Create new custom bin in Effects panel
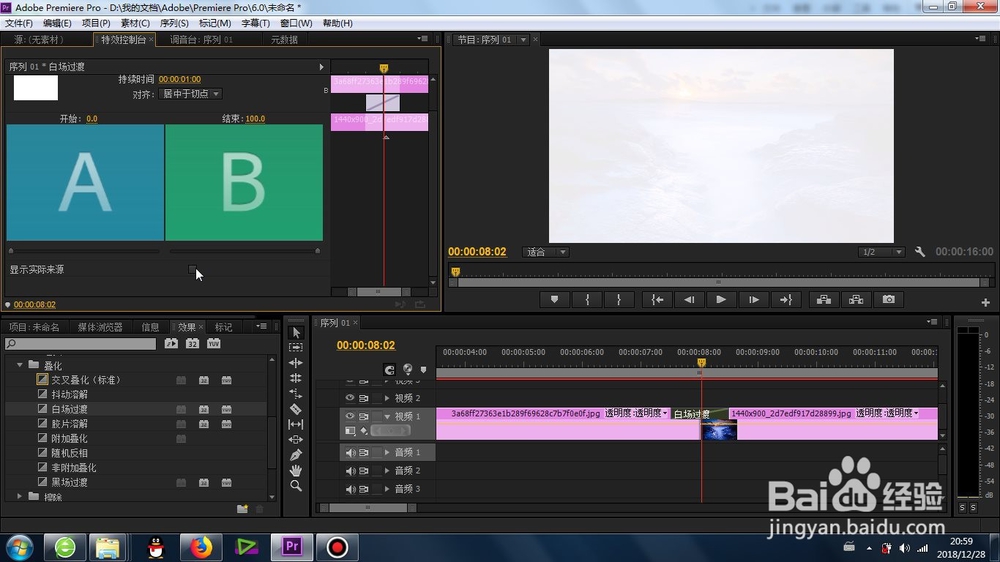The image size is (1000, 562). point(242,508)
